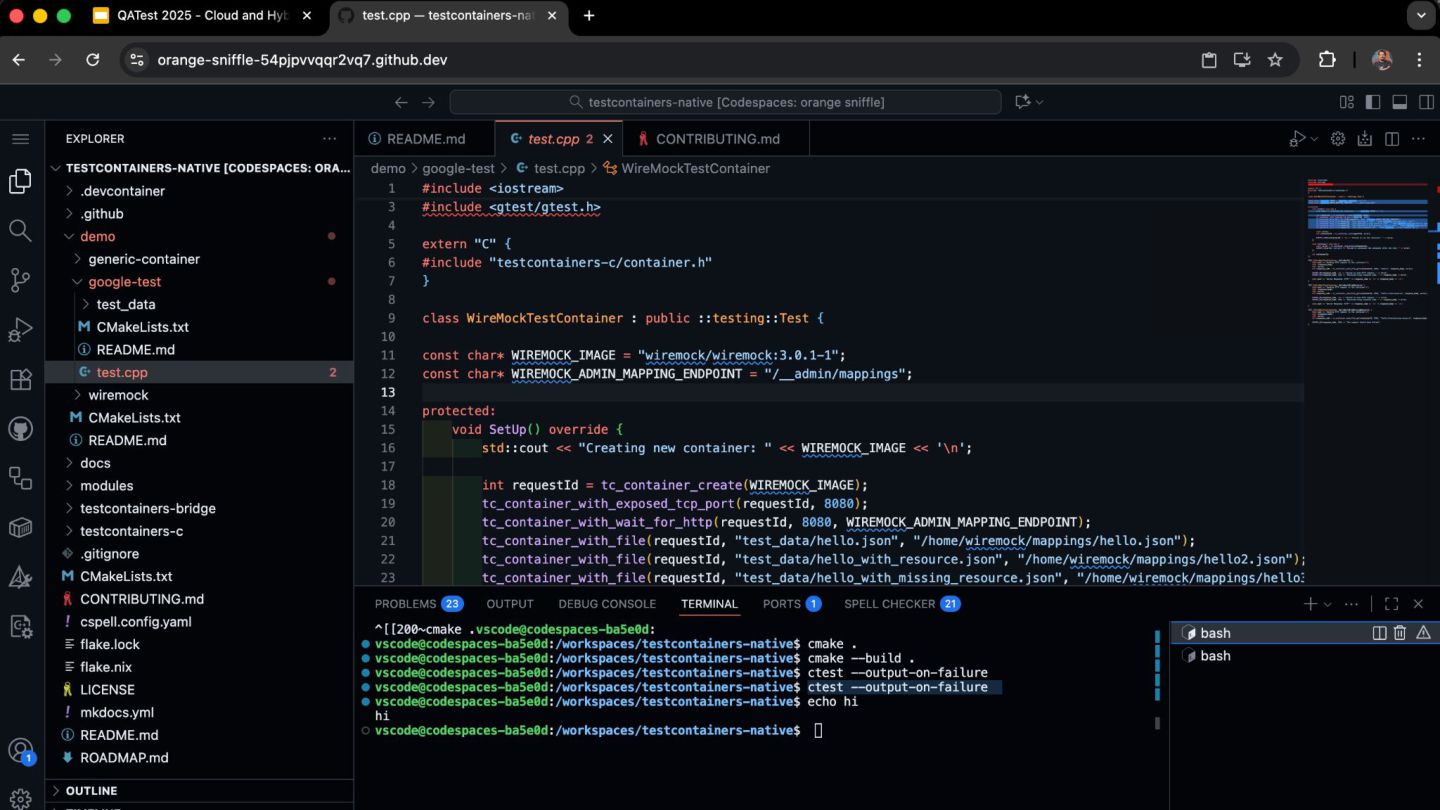Open Run and Debug view icon

click(20, 330)
